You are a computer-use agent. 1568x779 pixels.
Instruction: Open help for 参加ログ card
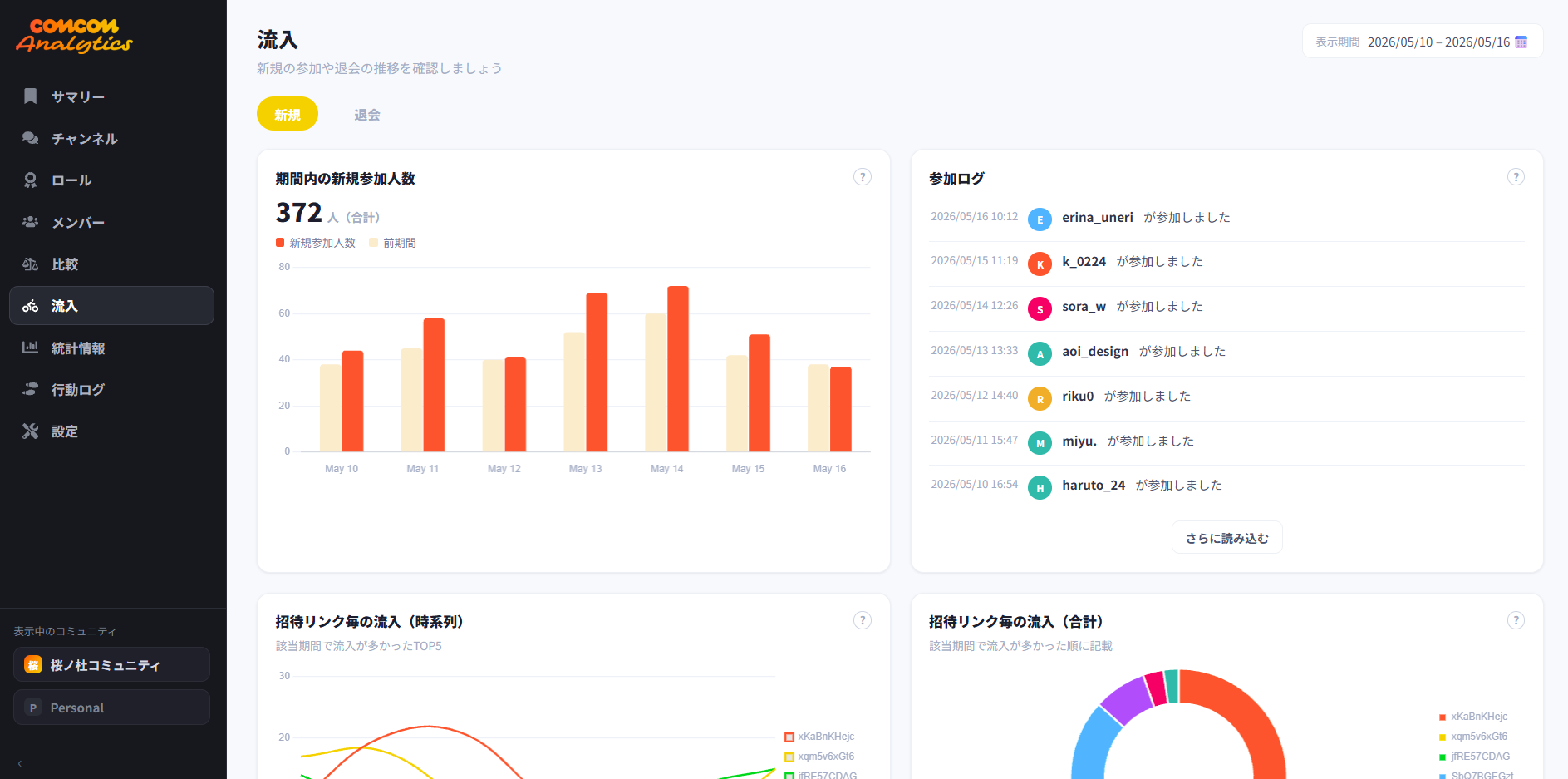[x=1516, y=177]
